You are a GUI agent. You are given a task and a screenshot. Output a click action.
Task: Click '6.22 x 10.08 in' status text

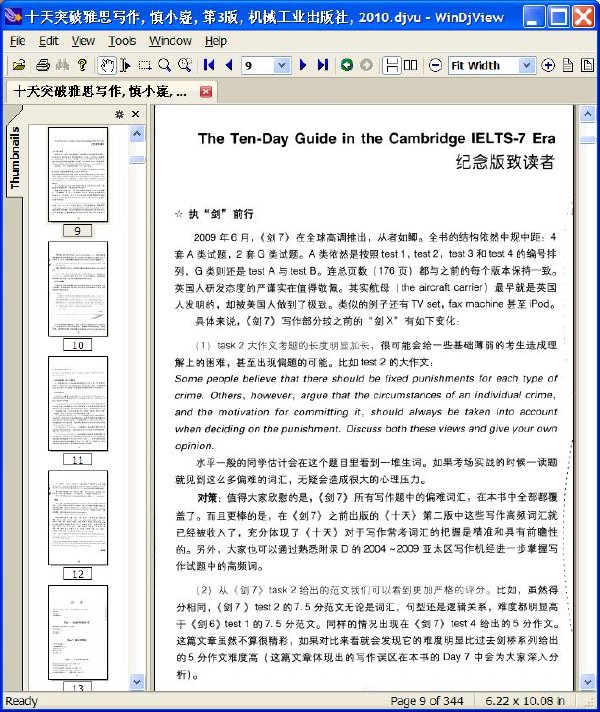(x=525, y=701)
